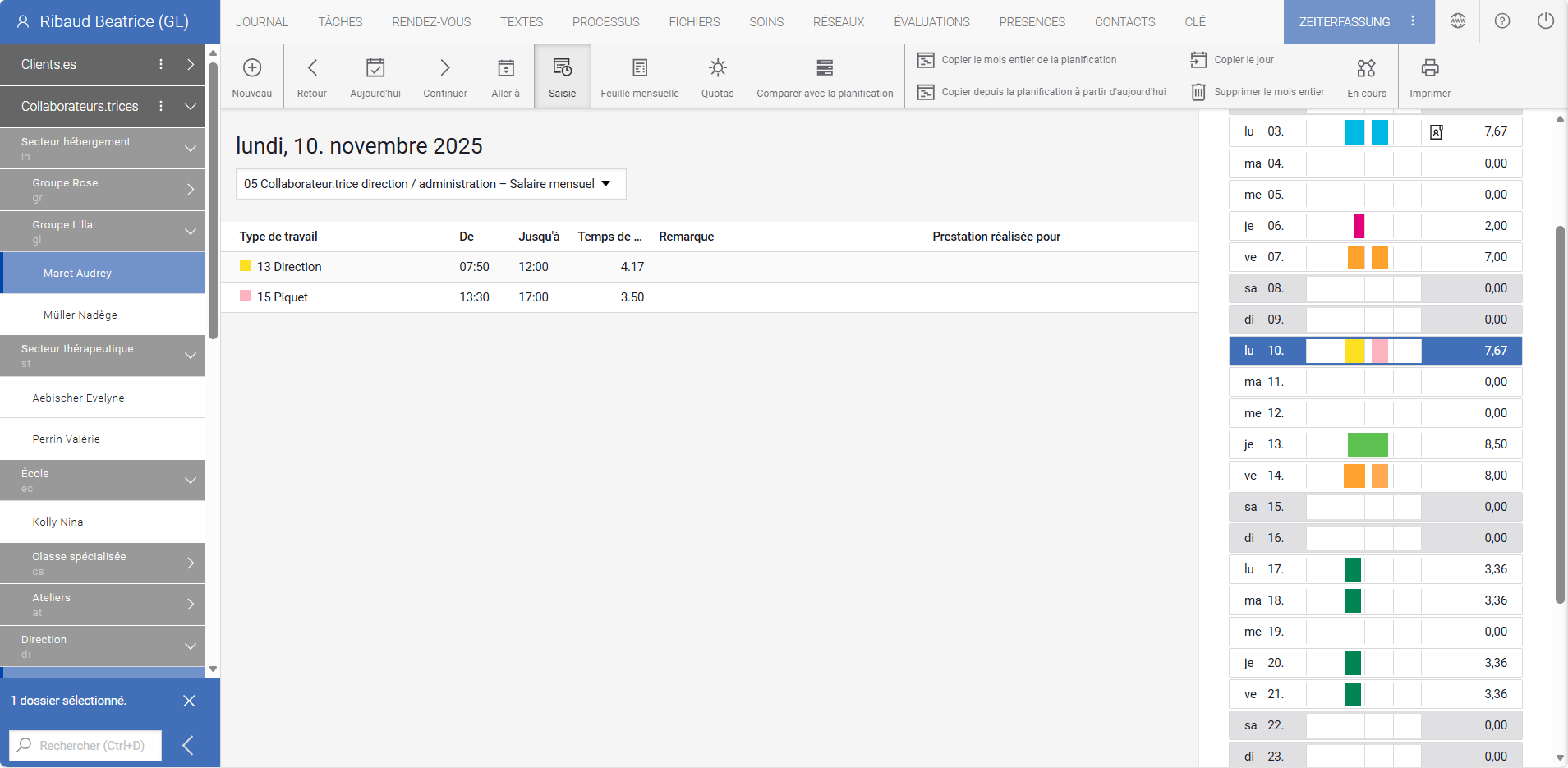Open the salary category dropdown
The image size is (1568, 768).
(x=430, y=184)
